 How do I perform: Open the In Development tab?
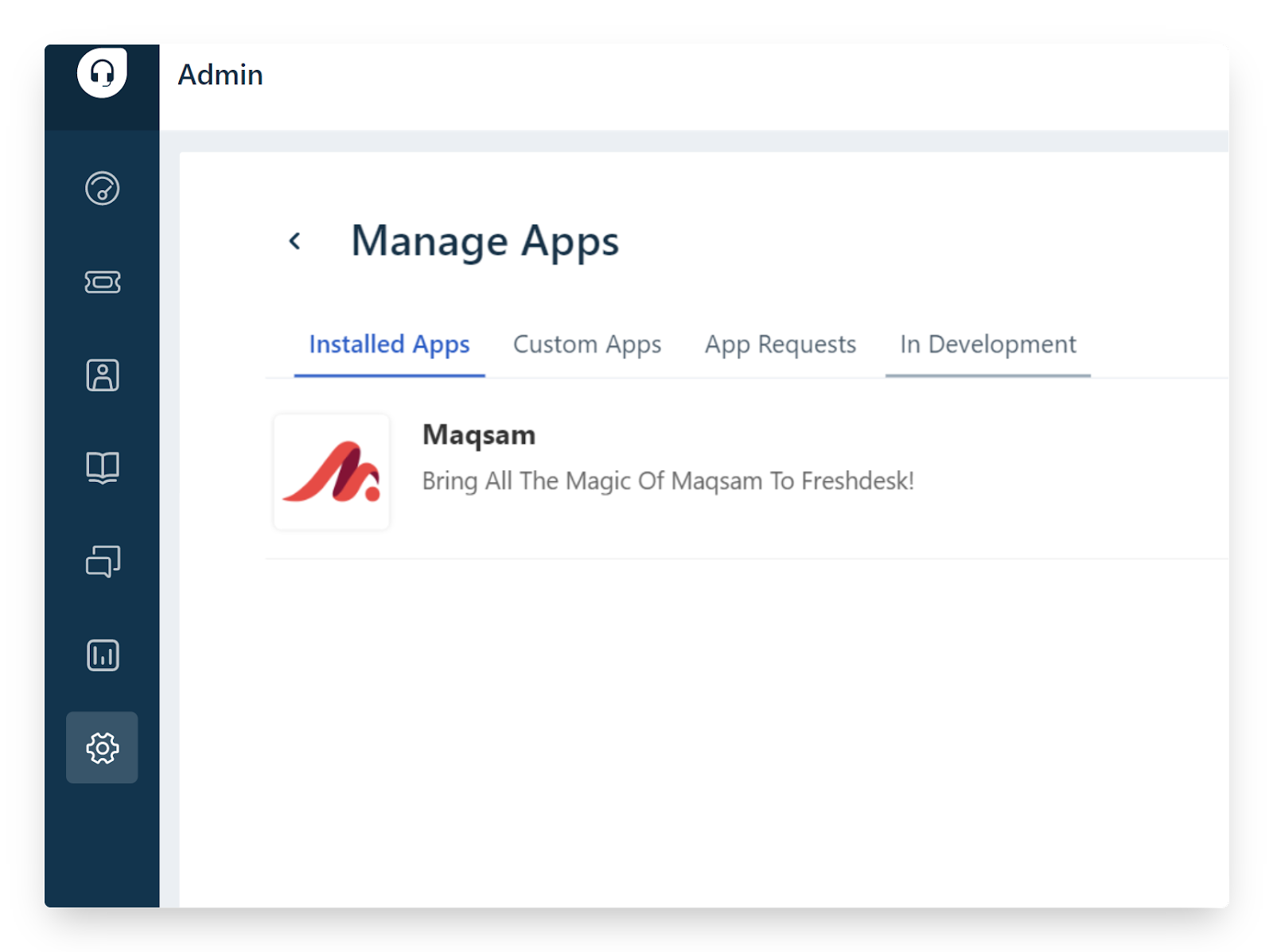tap(987, 344)
